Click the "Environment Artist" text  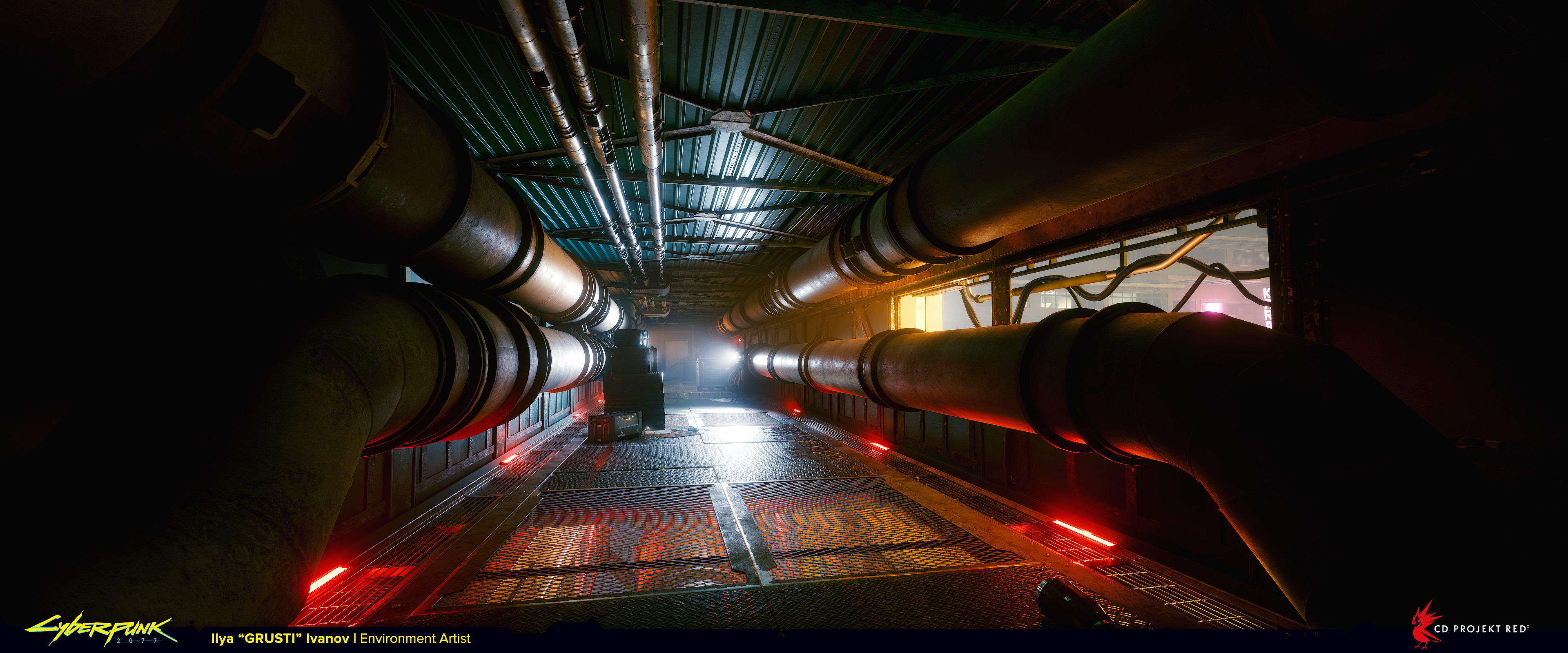point(415,638)
